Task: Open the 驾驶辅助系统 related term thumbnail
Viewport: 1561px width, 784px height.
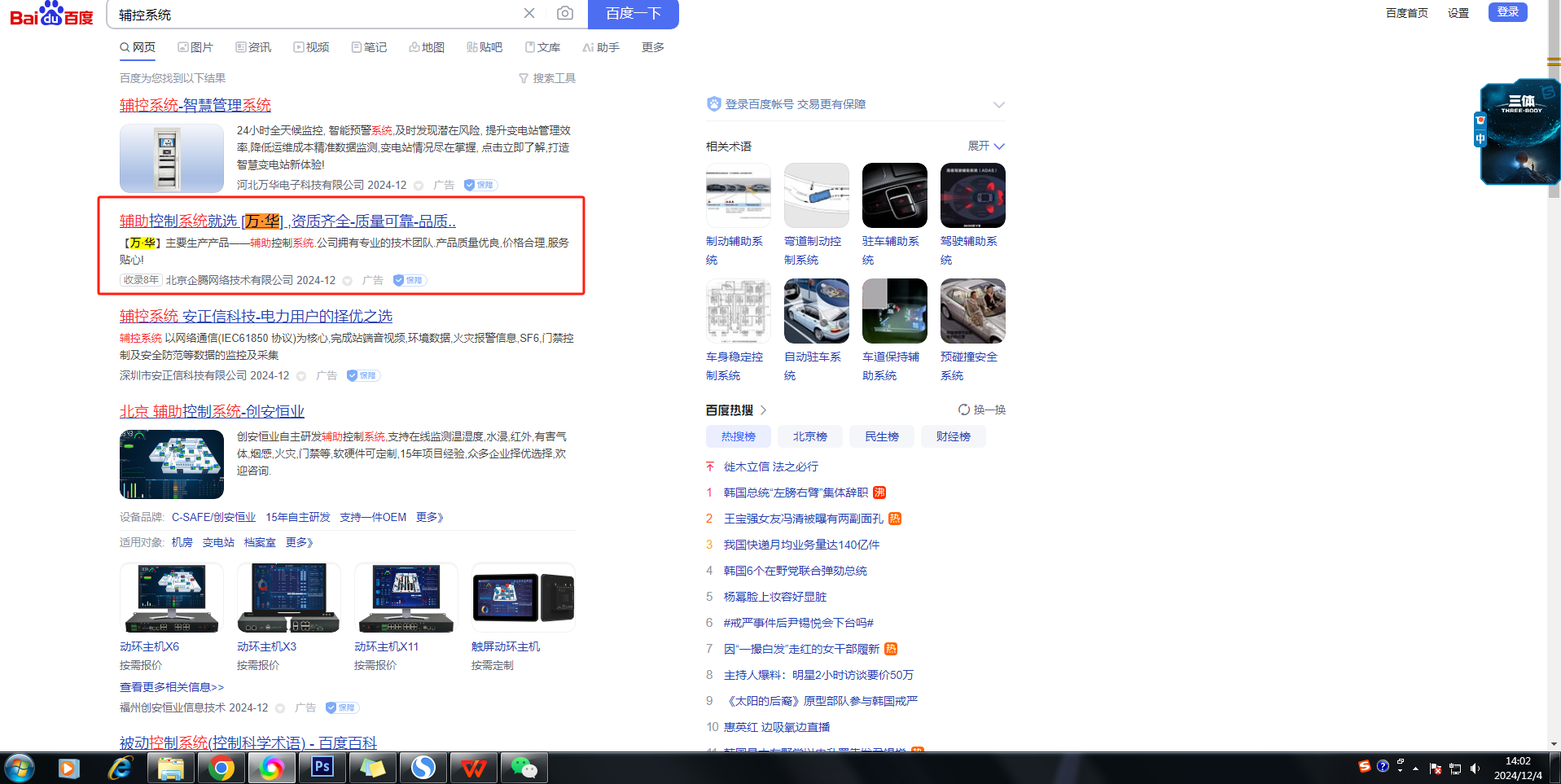Action: [x=973, y=195]
